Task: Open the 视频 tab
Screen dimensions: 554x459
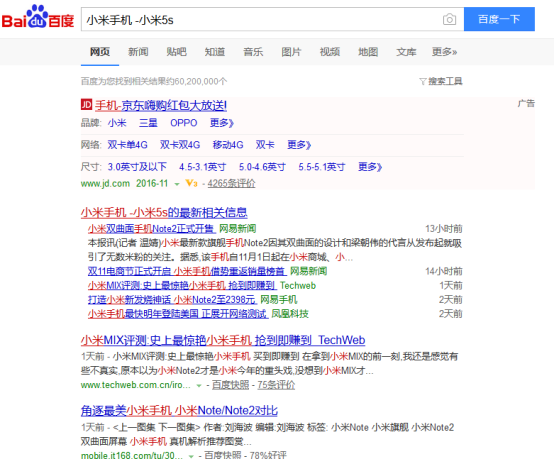Action: coord(330,52)
